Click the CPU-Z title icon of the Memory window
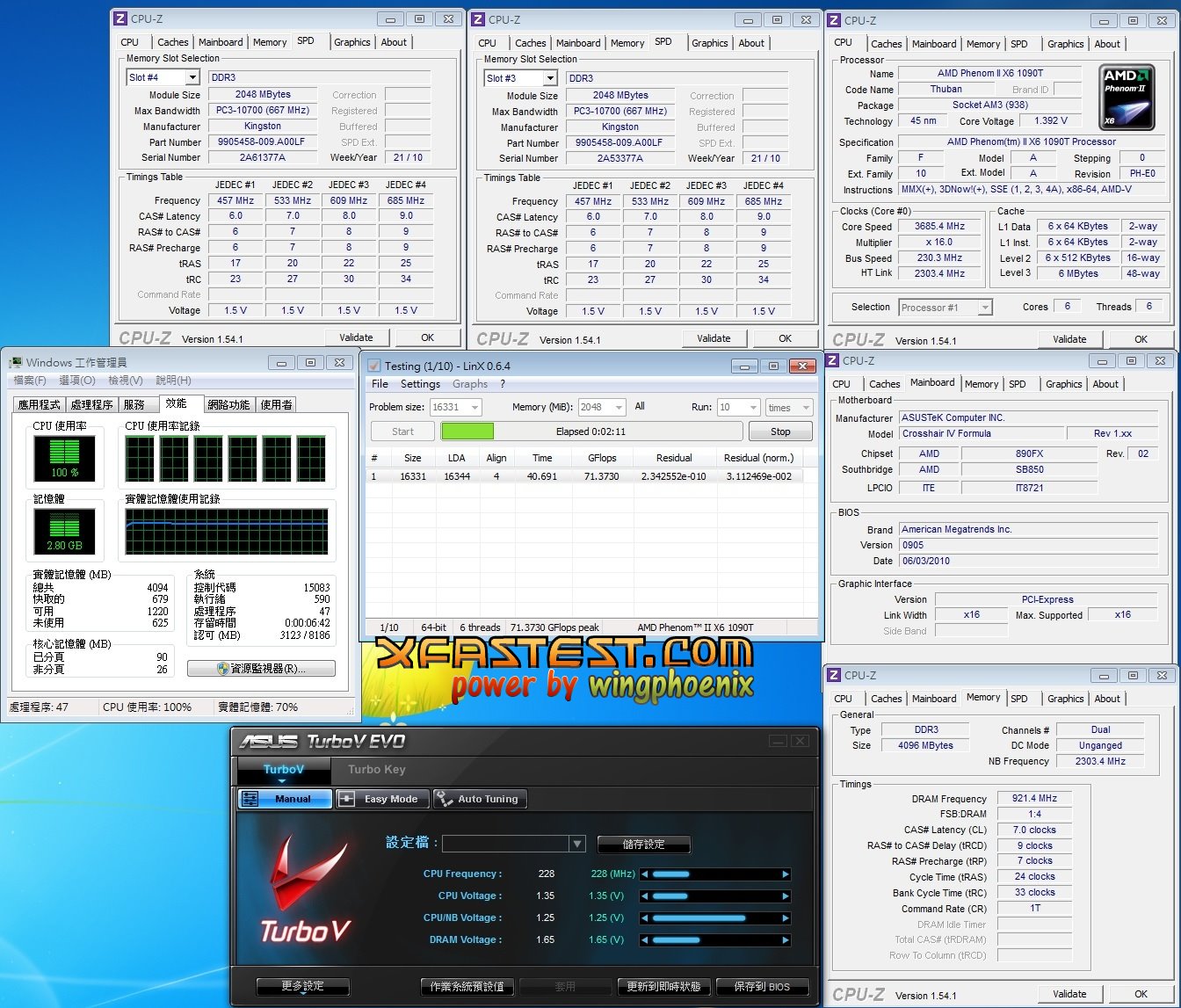 click(x=833, y=675)
